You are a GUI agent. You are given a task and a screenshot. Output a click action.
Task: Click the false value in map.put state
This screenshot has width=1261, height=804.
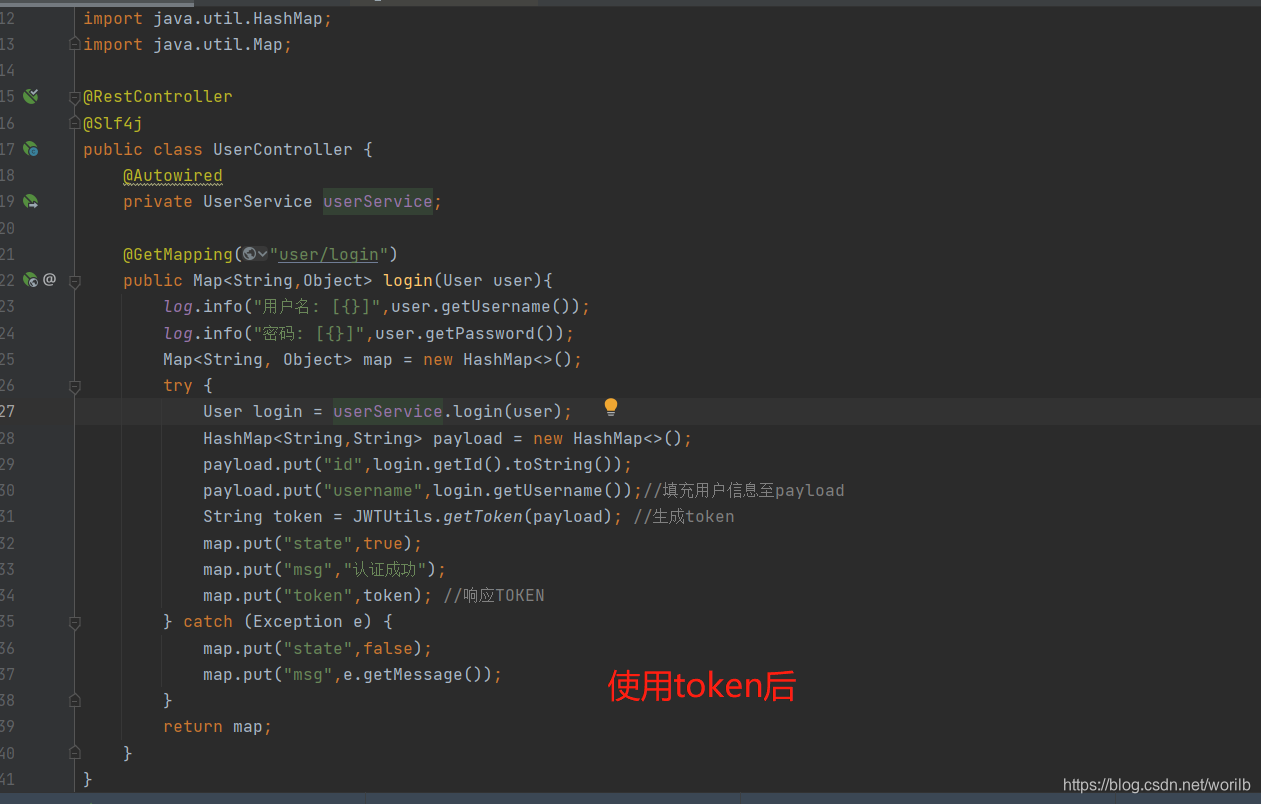pos(388,648)
